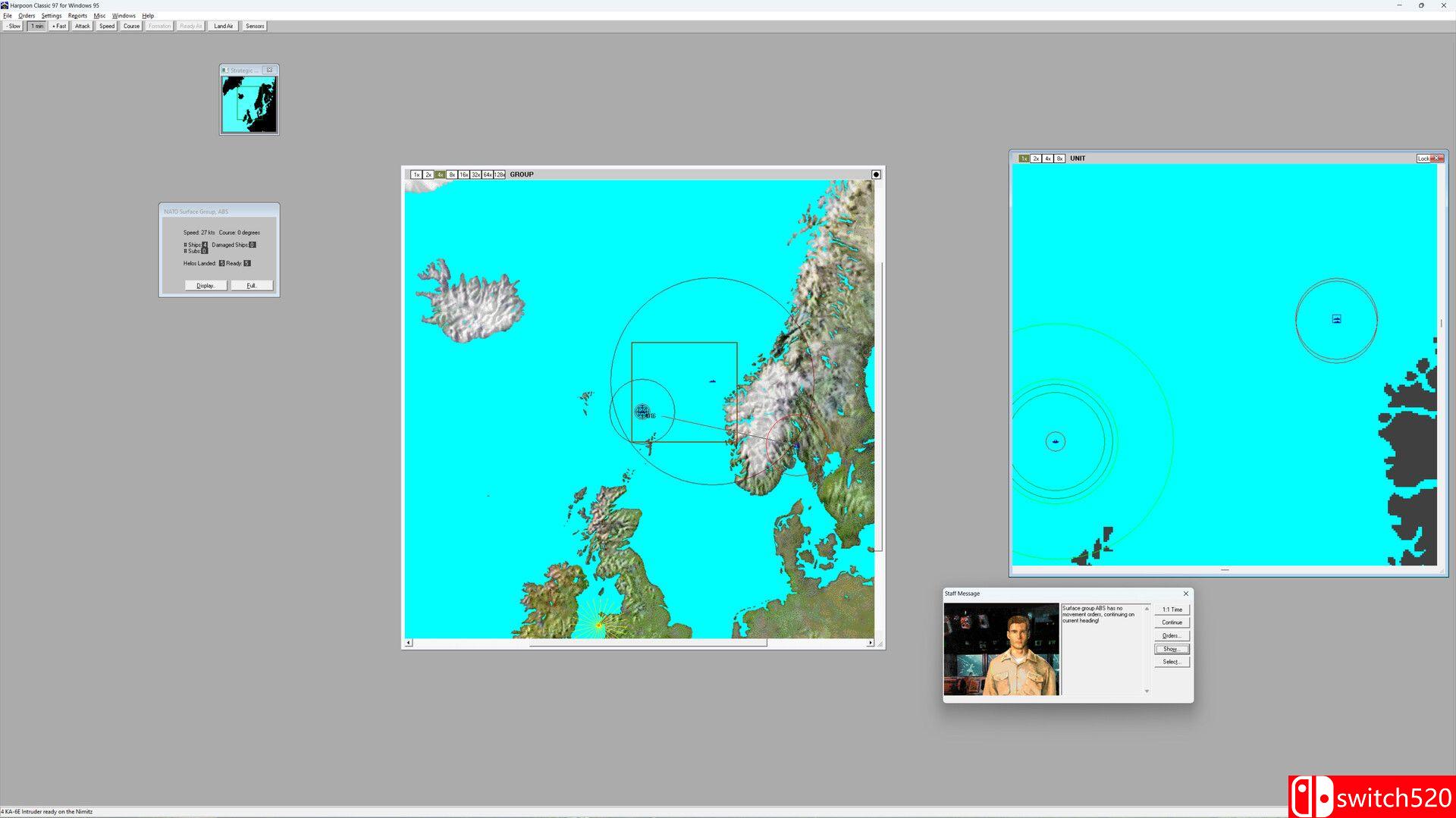The width and height of the screenshot is (1456, 818).
Task: Click the Land Air toolbar button
Action: pos(223,26)
